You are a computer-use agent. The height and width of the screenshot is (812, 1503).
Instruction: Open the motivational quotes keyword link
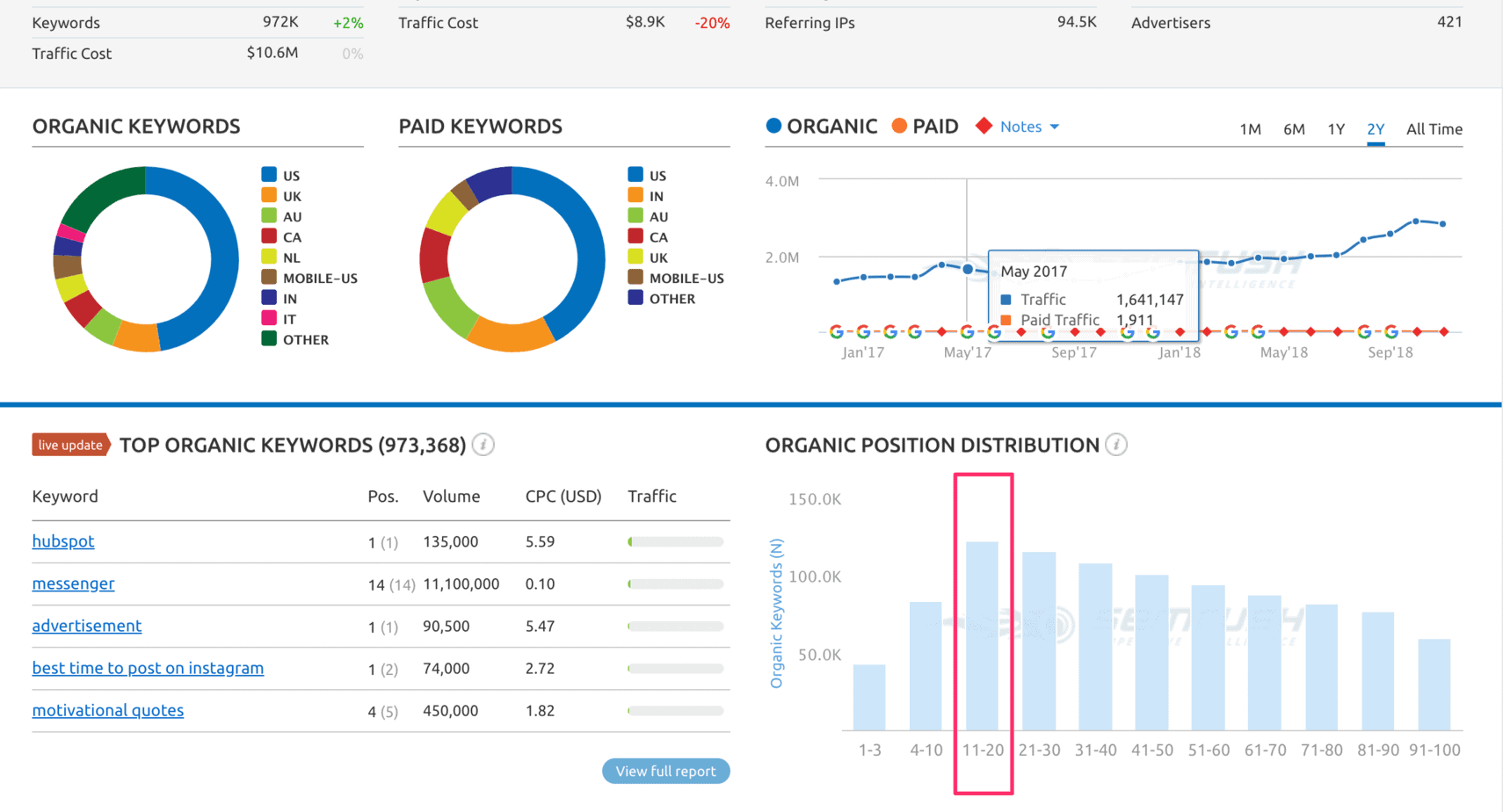(x=108, y=710)
